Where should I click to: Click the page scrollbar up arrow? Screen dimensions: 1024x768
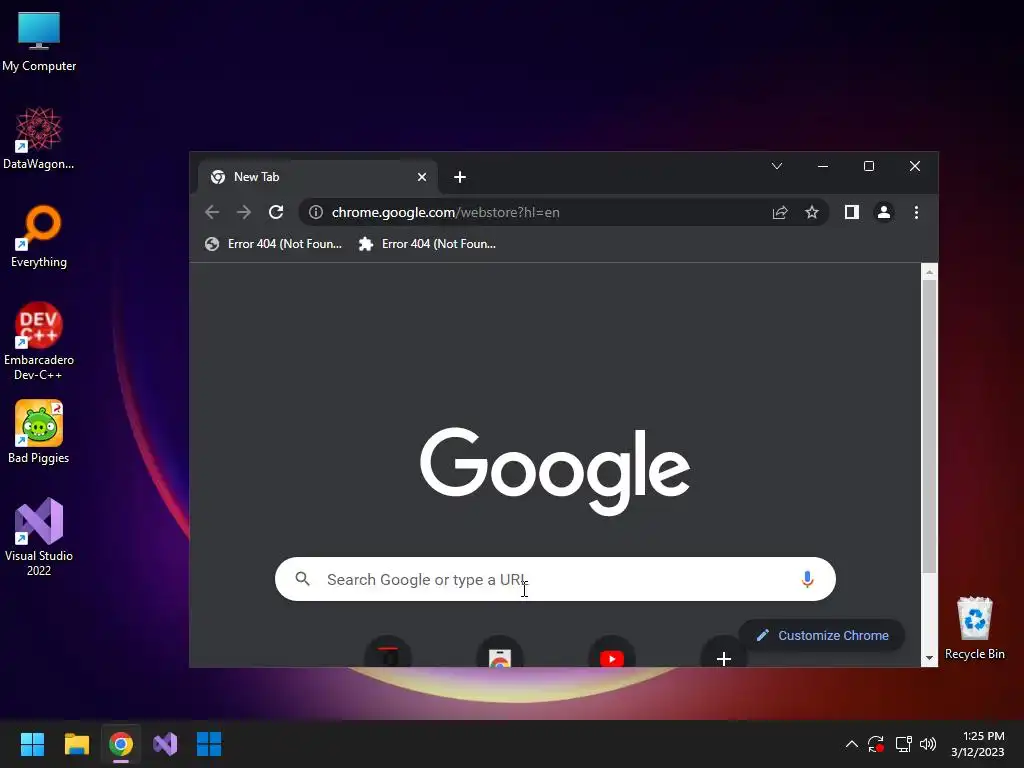coord(929,271)
